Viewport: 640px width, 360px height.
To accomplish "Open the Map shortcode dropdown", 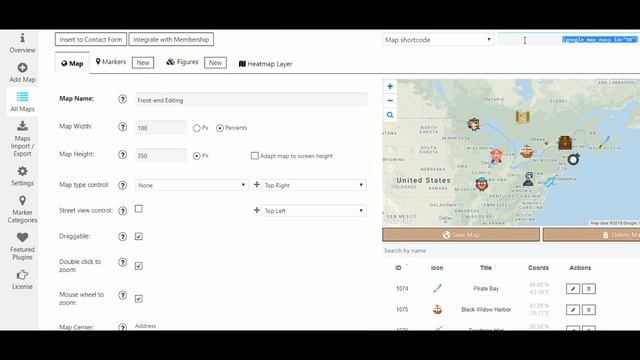I will pyautogui.click(x=438, y=40).
